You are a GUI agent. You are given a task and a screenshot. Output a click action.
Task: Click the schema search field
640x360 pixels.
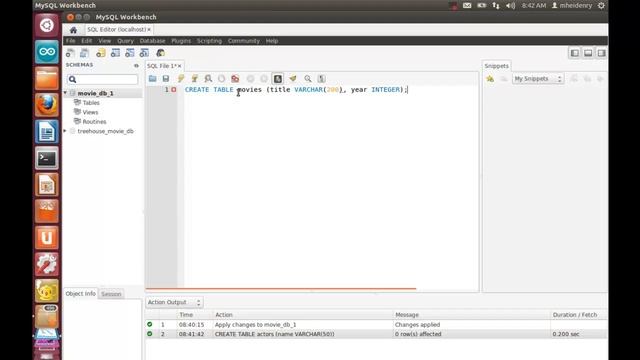click(103, 79)
